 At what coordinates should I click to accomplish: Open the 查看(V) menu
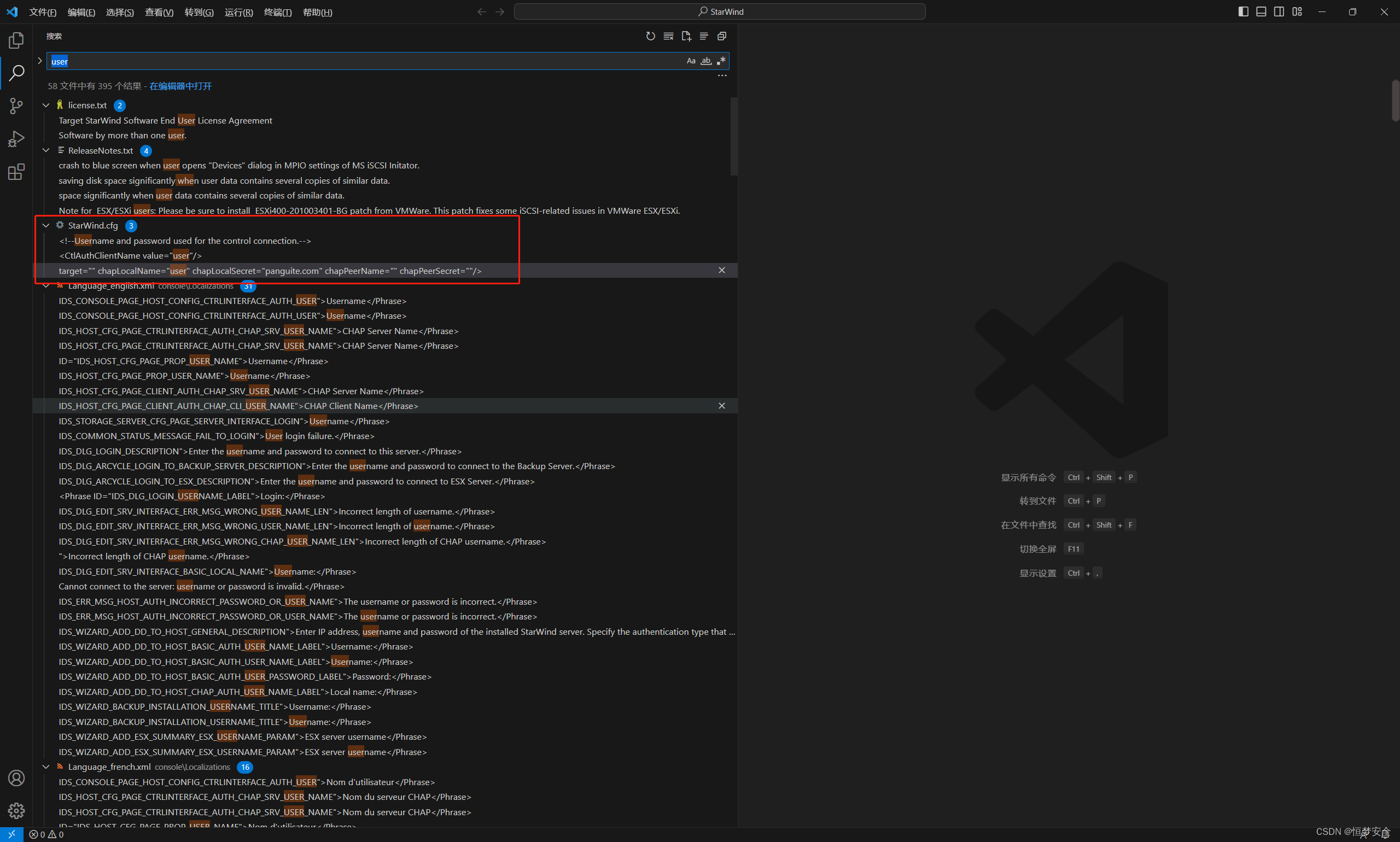point(159,12)
